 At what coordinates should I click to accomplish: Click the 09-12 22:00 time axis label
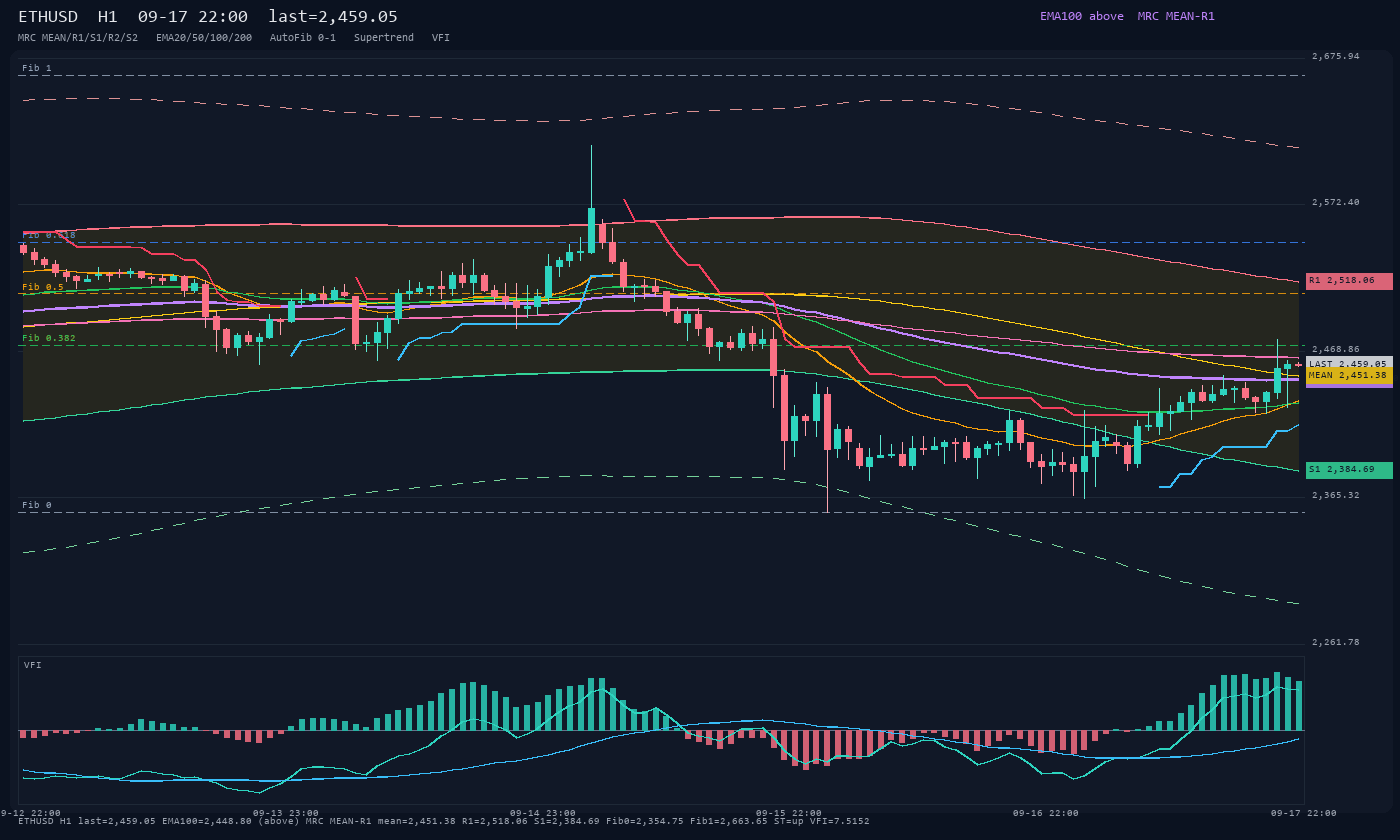coord(31,813)
